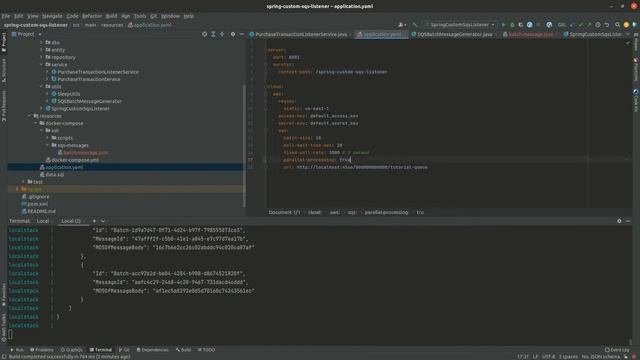Select opened file with the locate target icon
Screen dimensions: 640x360
(x=204, y=34)
